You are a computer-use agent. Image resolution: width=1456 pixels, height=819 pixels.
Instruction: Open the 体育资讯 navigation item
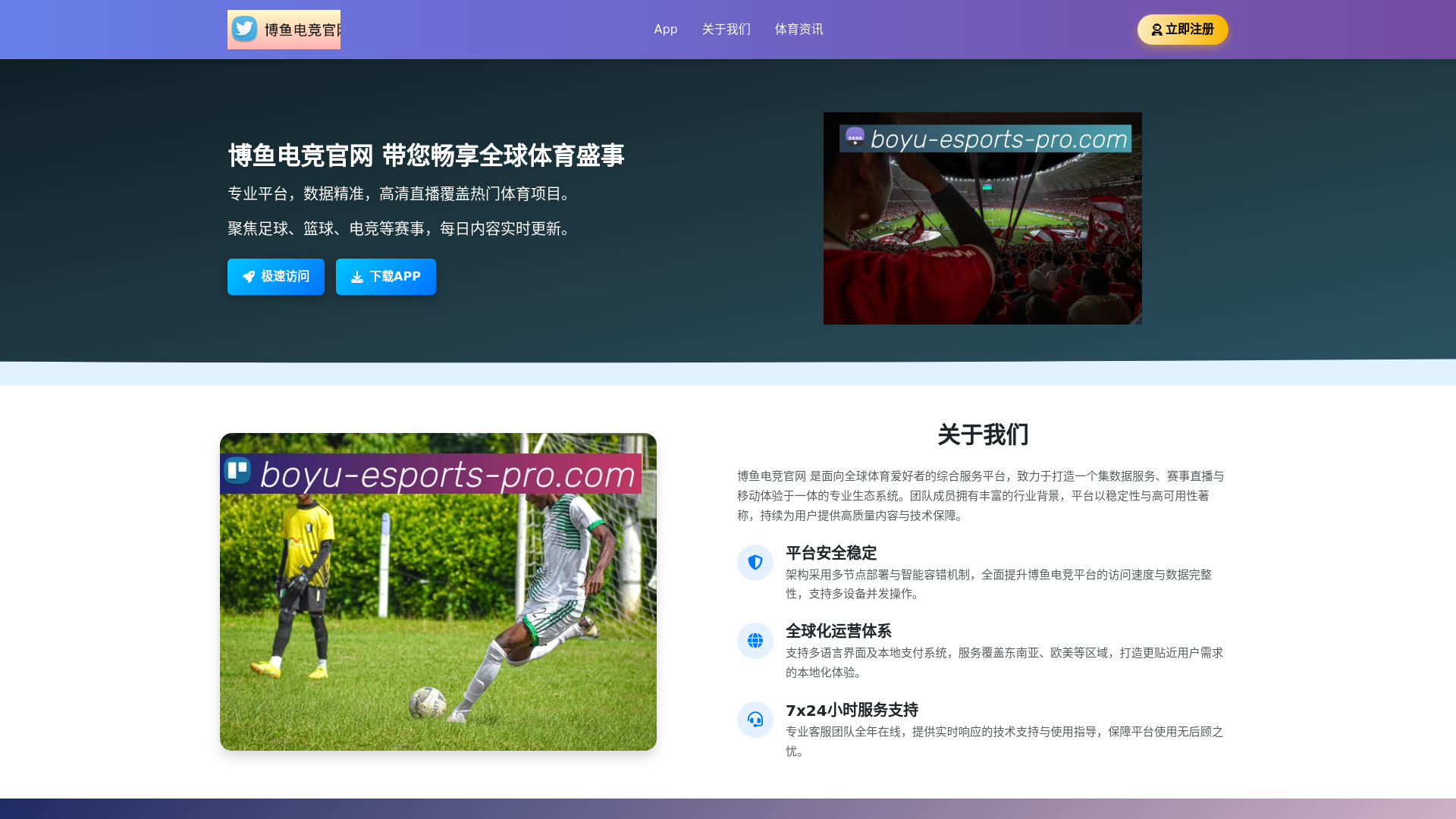pyautogui.click(x=799, y=30)
